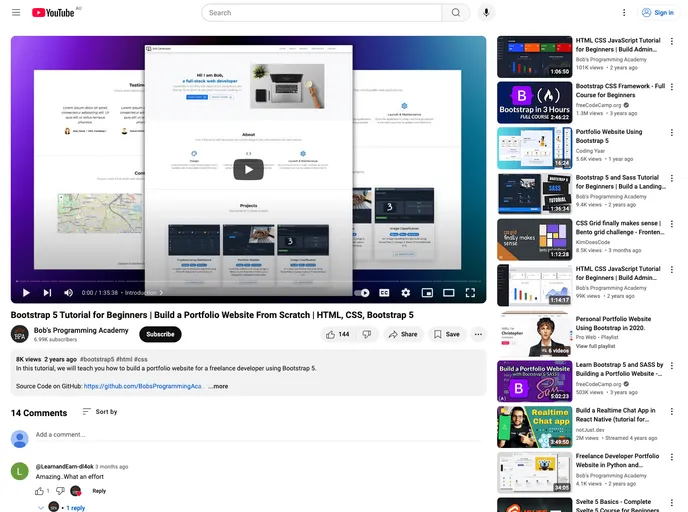Viewport: 688px width, 512px height.
Task: Open the Realtime Chat app thumbnail
Action: 534,427
